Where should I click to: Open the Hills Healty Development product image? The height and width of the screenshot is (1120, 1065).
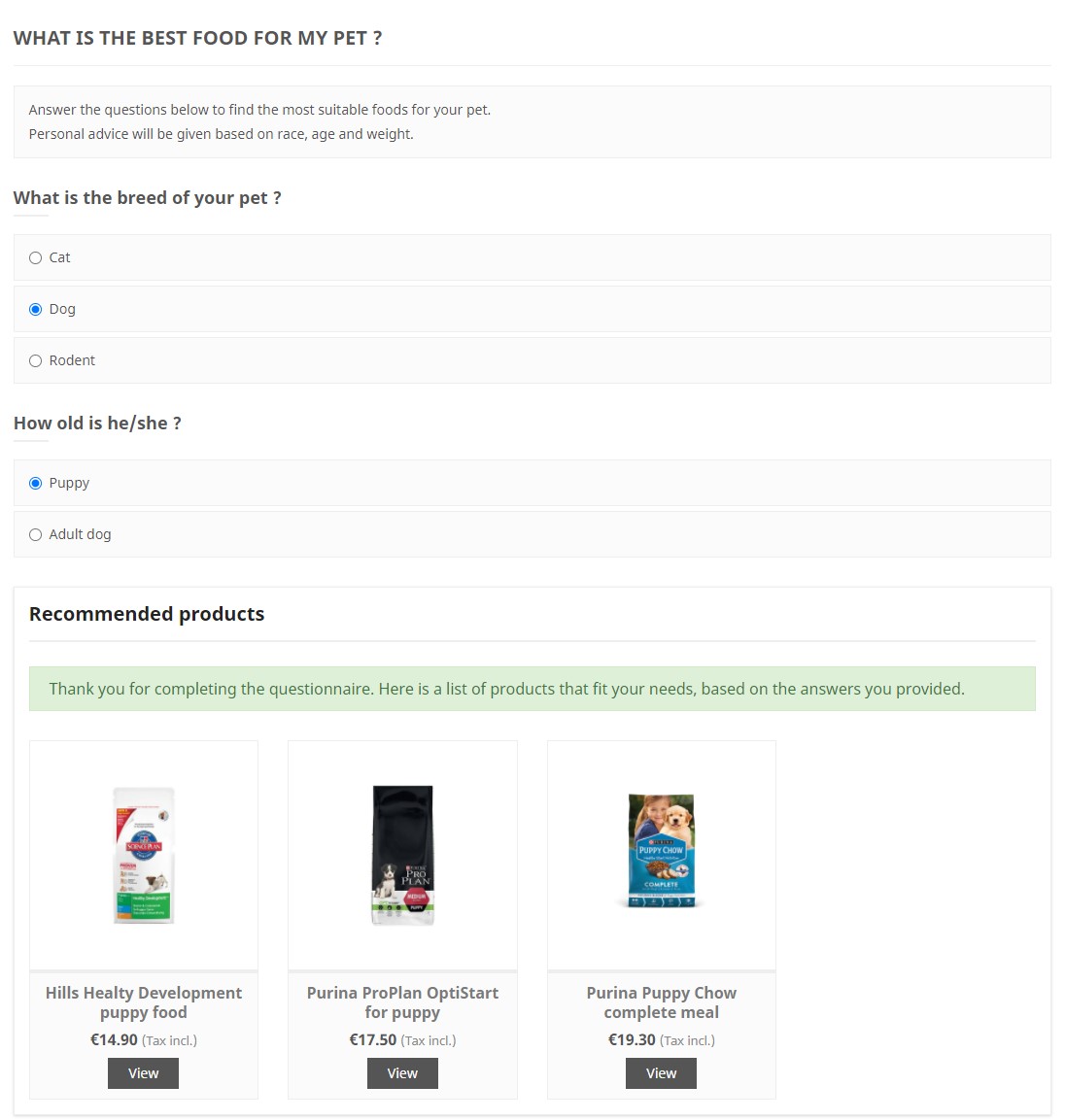(144, 855)
